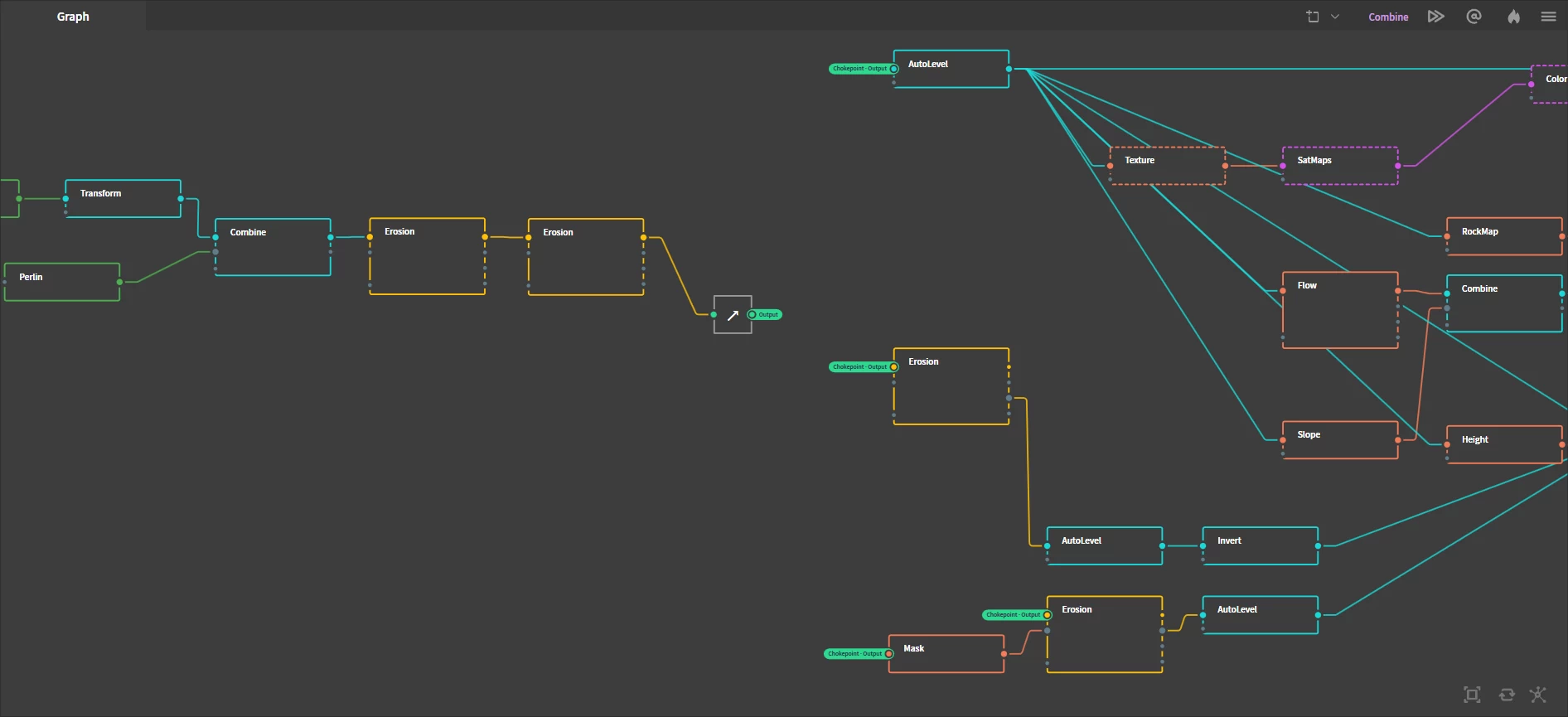This screenshot has width=1568, height=717.
Task: Click the double-arrow build icon
Action: (1435, 17)
